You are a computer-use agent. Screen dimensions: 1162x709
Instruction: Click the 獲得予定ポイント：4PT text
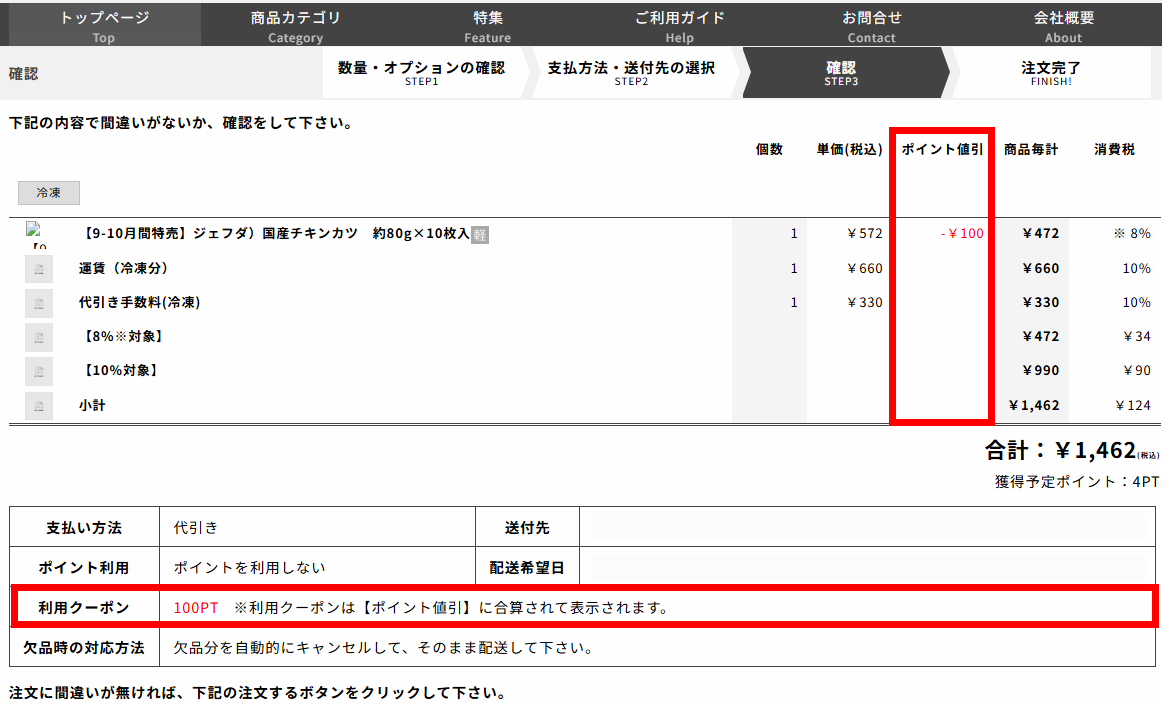point(1077,482)
